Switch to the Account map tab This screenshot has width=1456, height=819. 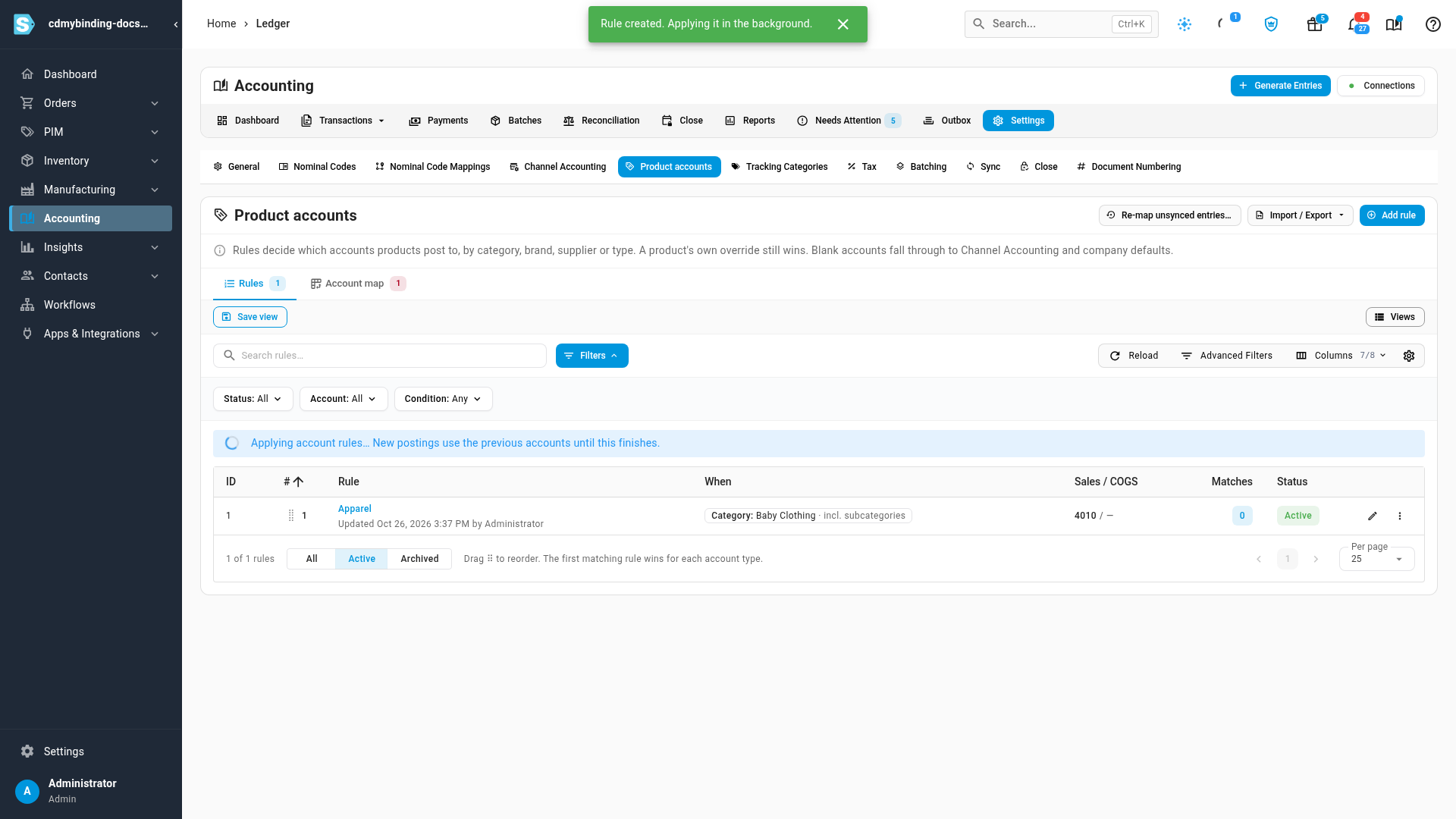pos(358,284)
